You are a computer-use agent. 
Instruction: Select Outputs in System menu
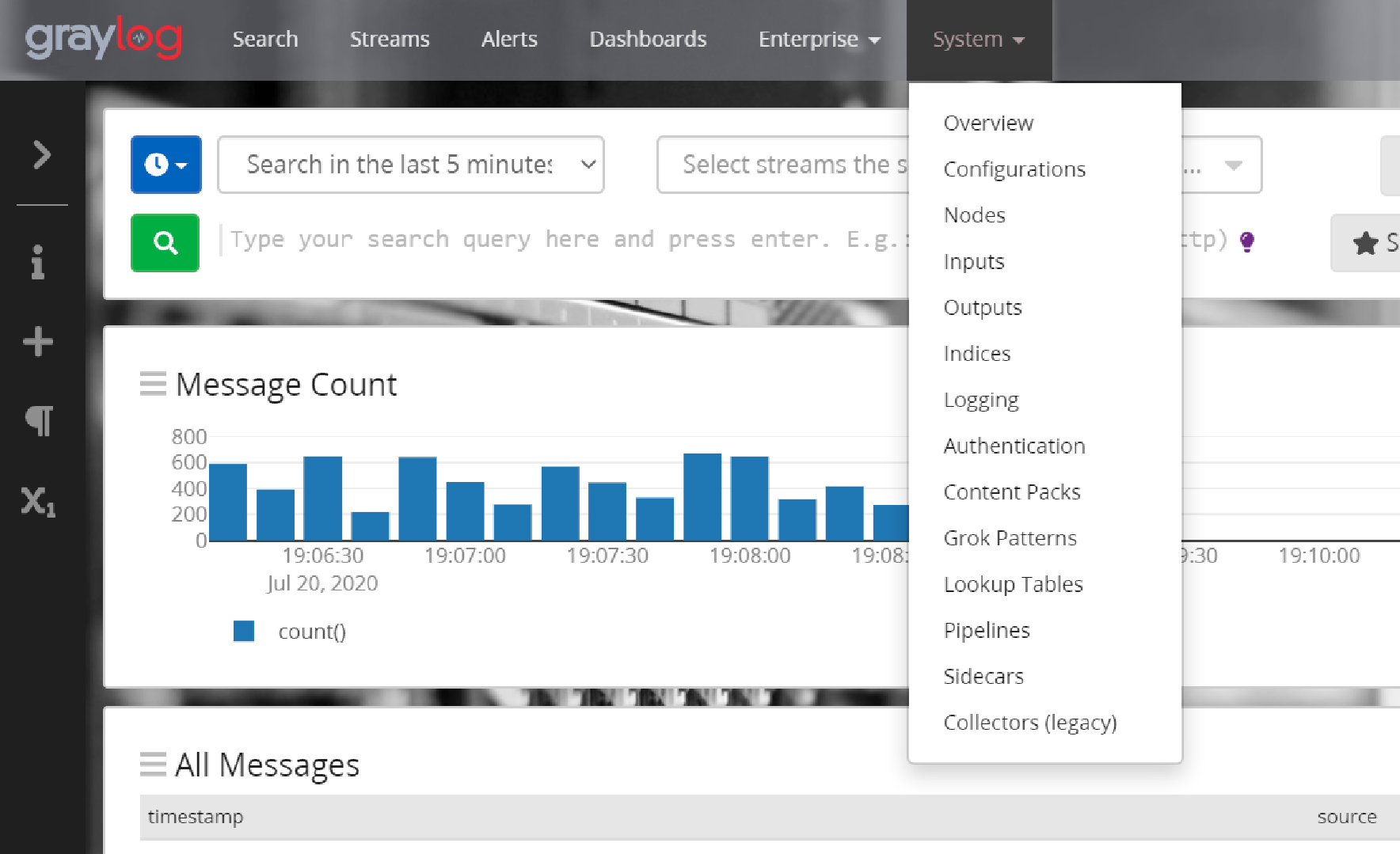click(x=983, y=307)
